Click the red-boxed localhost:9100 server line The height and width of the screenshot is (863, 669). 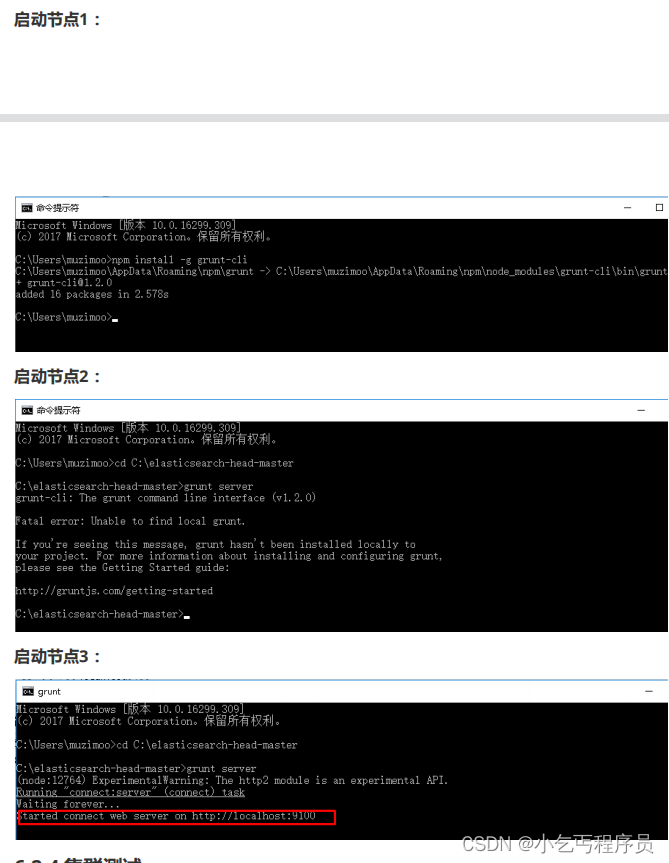pos(176,817)
